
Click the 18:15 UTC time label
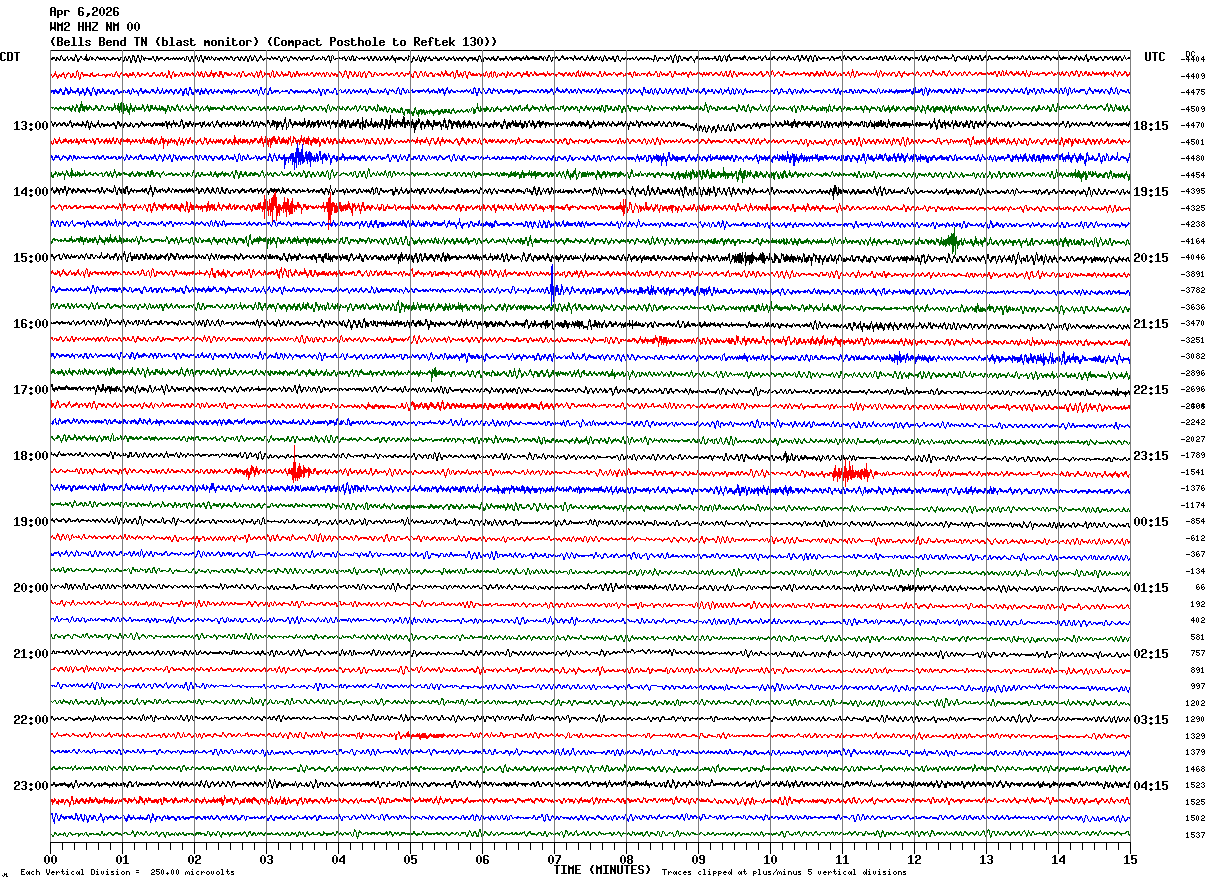[x=1150, y=126]
